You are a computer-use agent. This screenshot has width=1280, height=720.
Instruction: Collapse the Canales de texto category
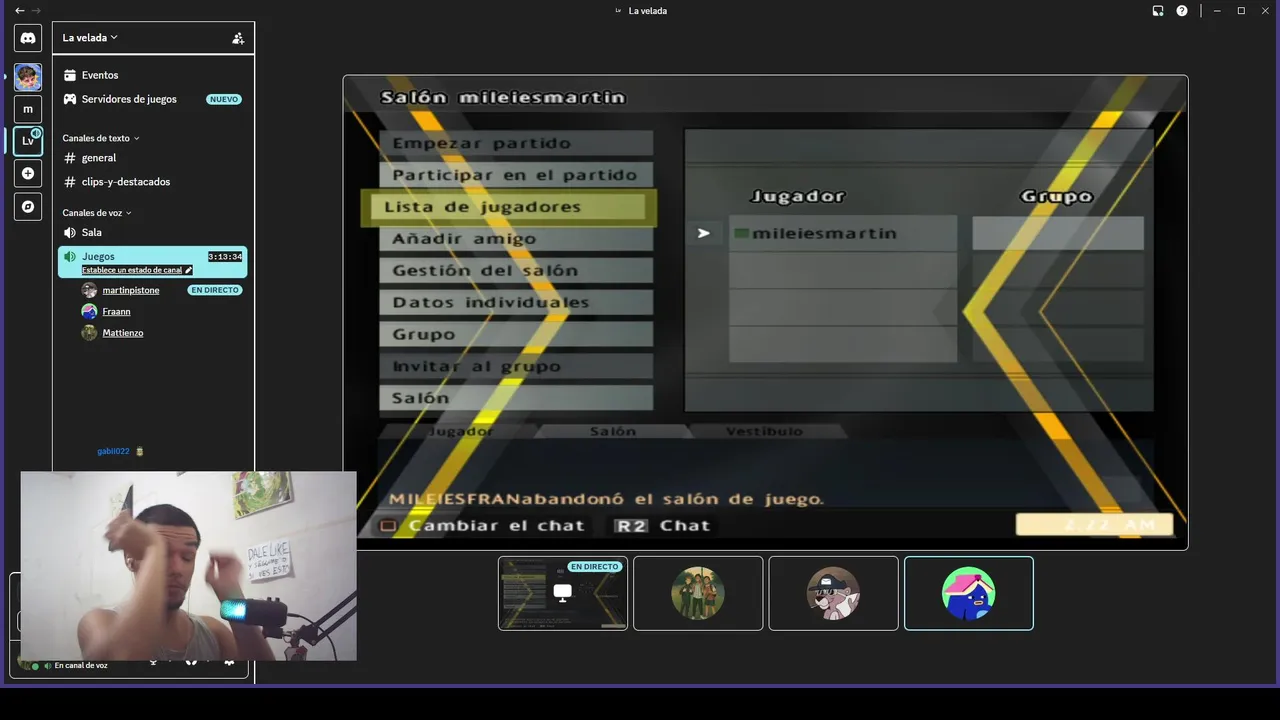(101, 138)
